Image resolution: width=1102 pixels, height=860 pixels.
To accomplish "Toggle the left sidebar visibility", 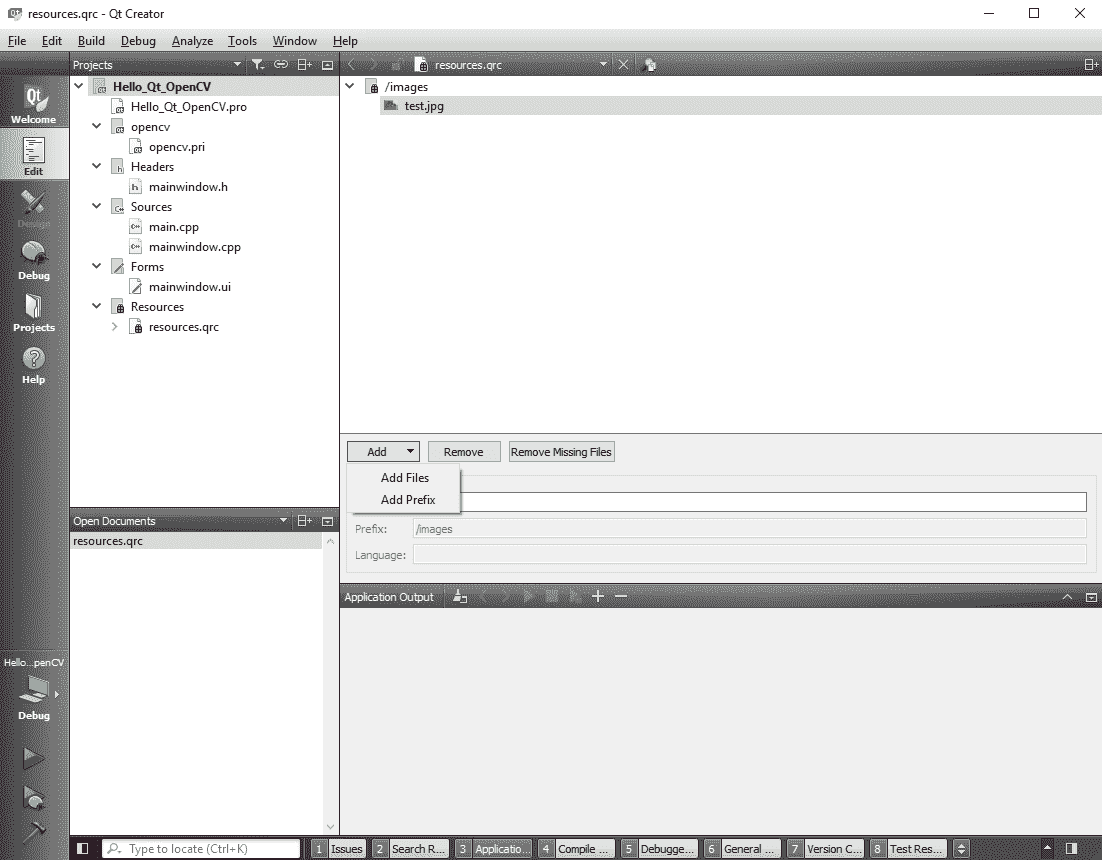I will [x=83, y=849].
